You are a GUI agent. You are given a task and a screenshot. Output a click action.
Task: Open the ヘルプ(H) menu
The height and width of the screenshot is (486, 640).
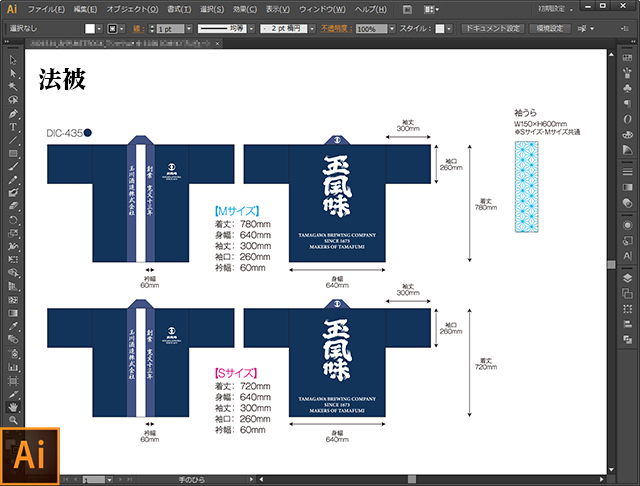point(371,9)
